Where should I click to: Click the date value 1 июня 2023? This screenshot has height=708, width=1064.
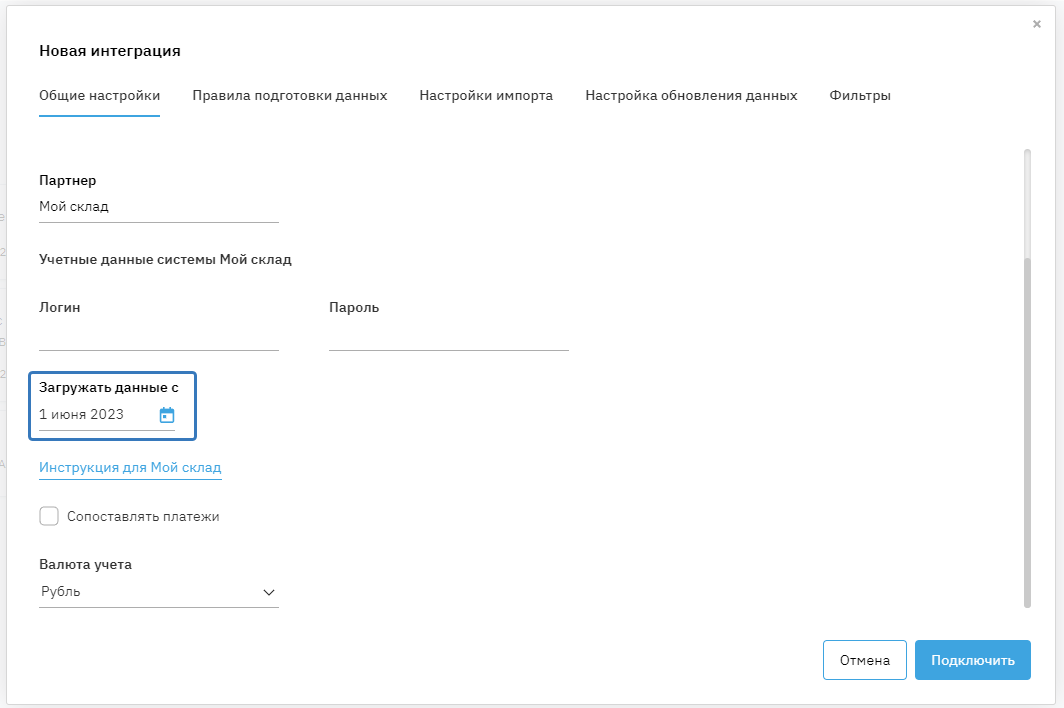point(82,415)
